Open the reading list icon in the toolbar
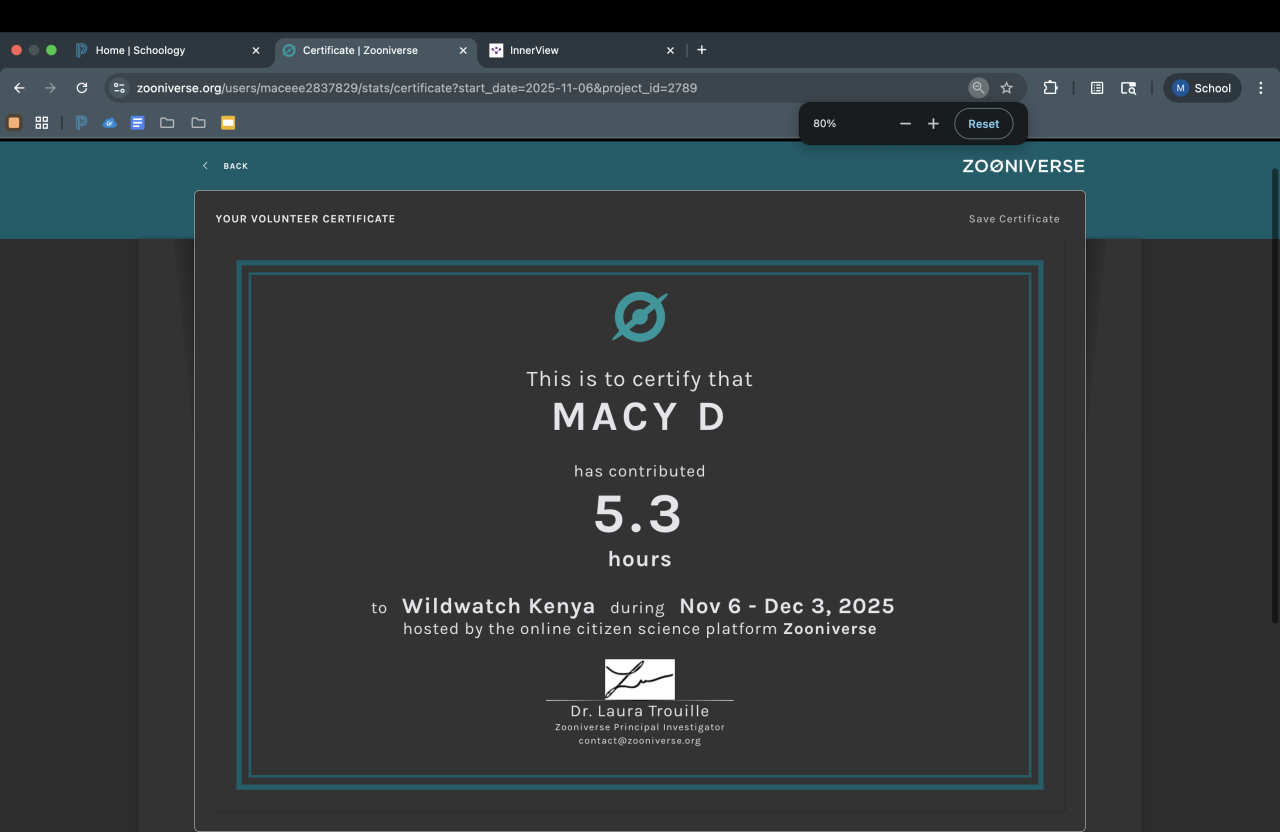The image size is (1280, 832). click(x=1097, y=88)
